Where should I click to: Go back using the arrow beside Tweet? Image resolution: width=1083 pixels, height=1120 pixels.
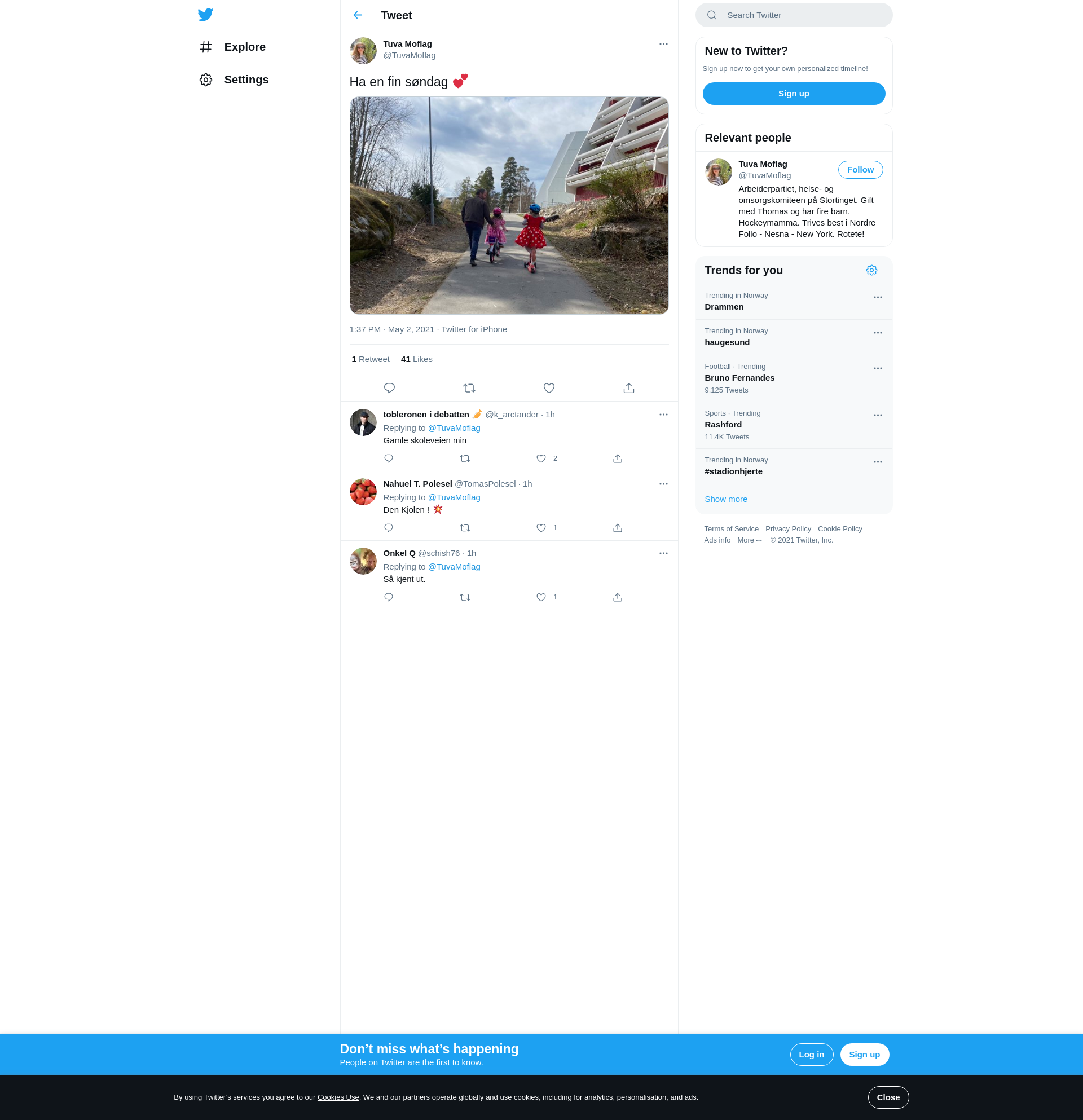(x=358, y=15)
